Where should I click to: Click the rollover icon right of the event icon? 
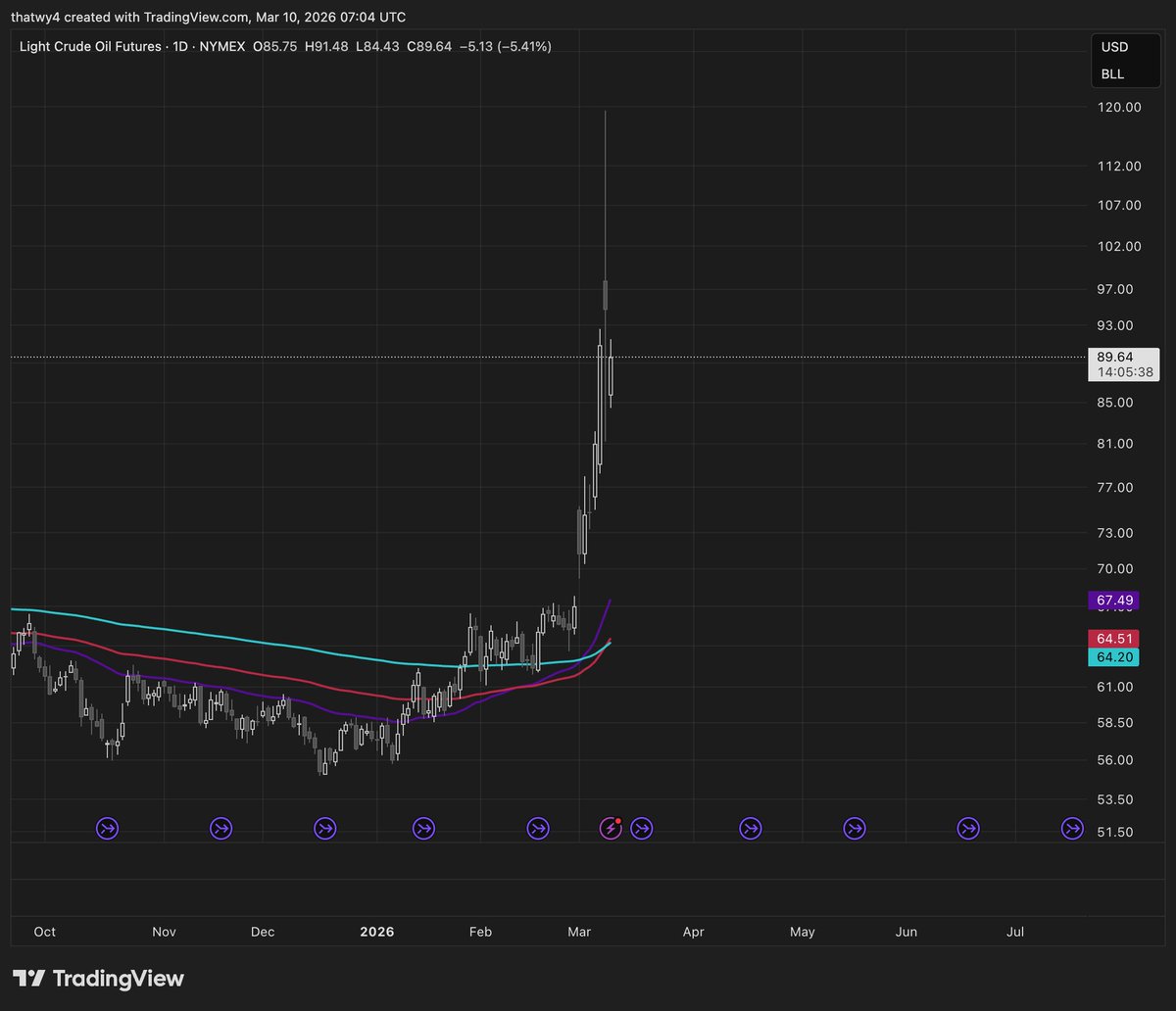point(642,828)
